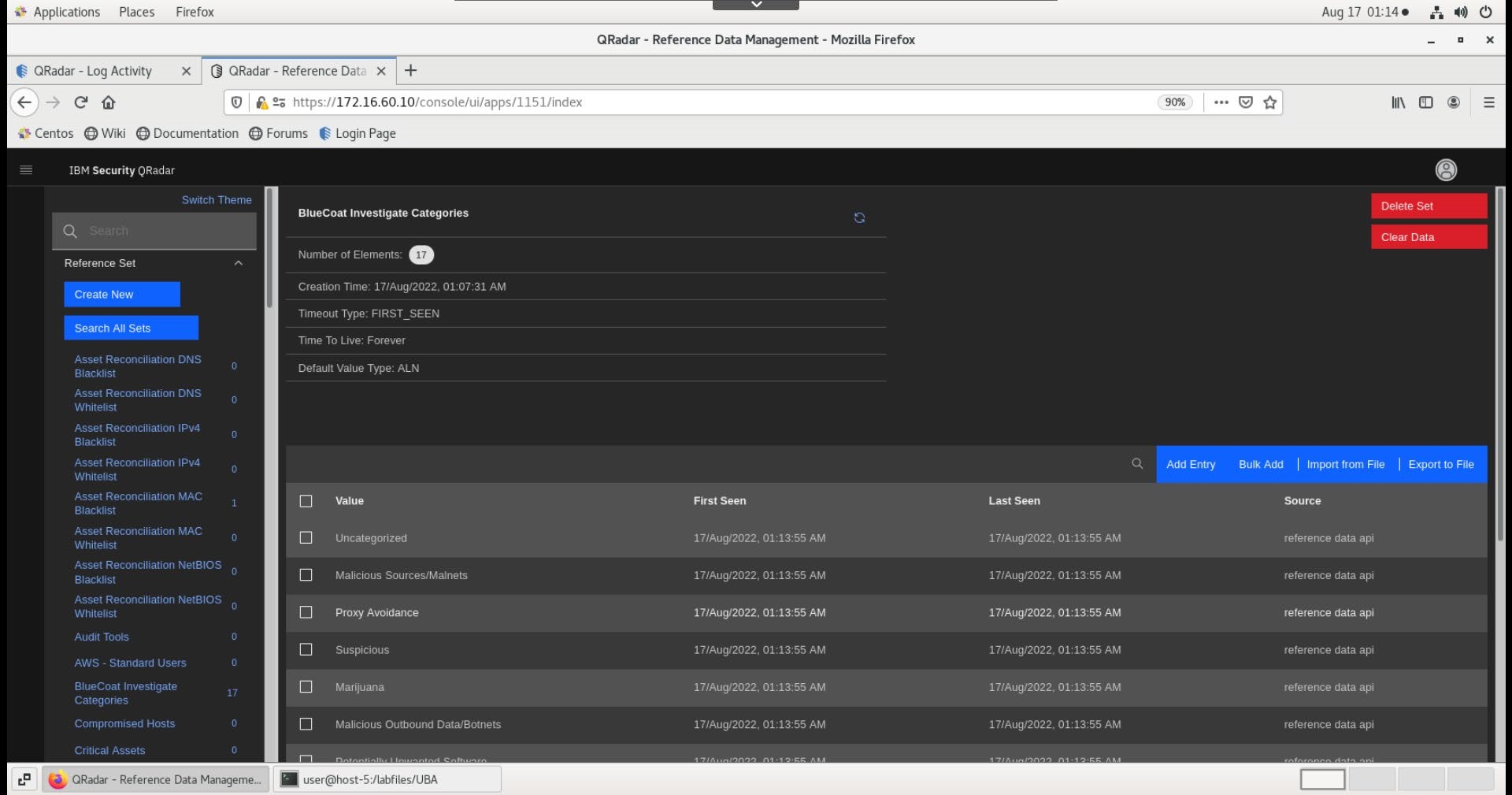1512x795 pixels.
Task: Open the Documentation bookmark
Action: tap(187, 133)
